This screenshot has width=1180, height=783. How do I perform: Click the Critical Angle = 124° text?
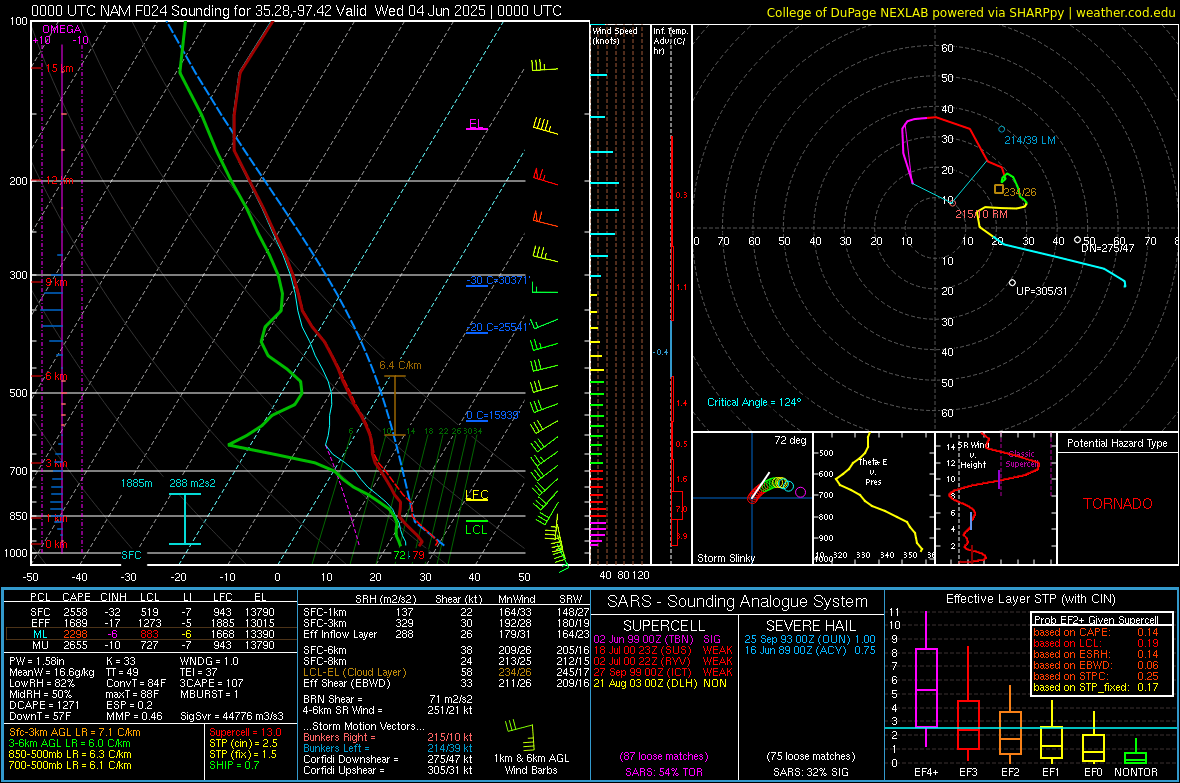(x=754, y=402)
